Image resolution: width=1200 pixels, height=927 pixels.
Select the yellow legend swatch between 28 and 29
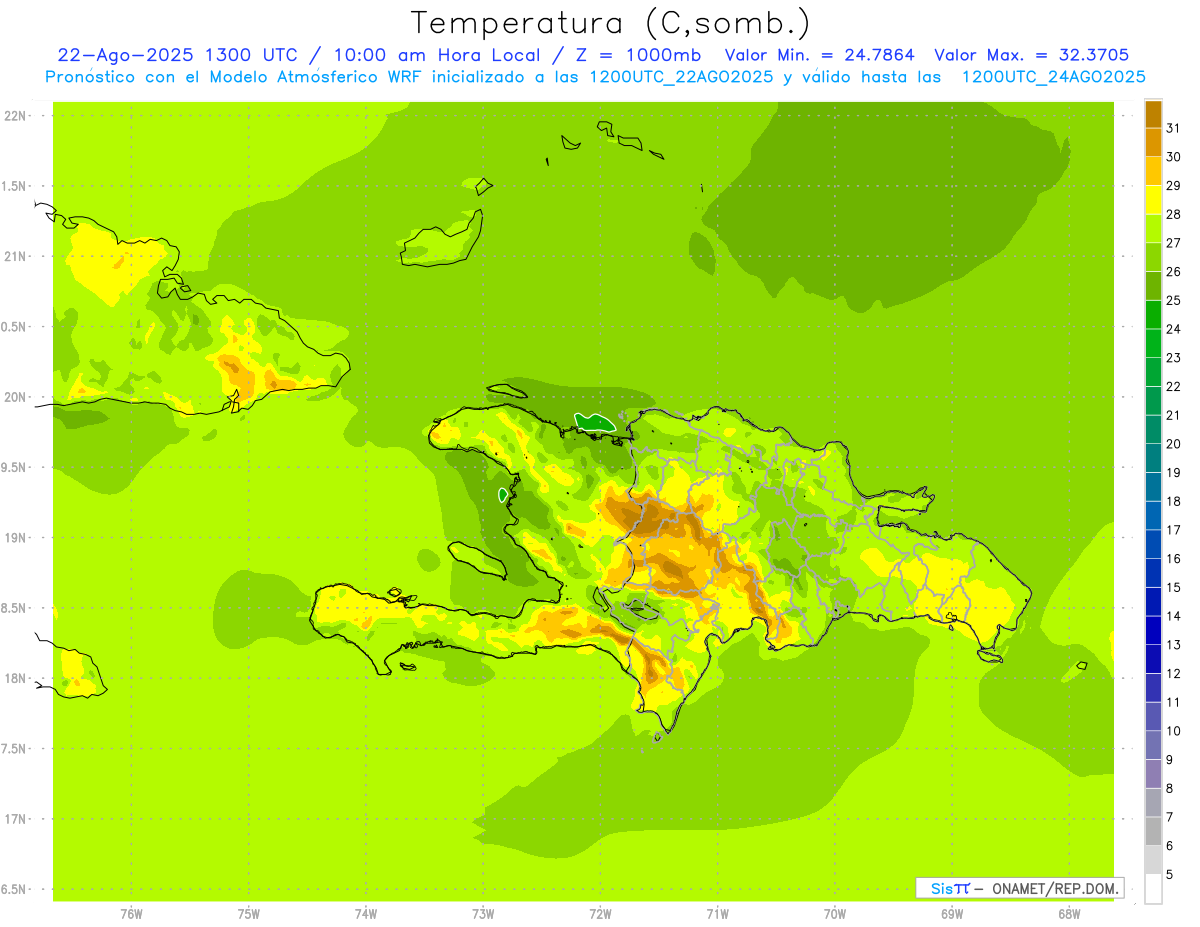coord(1153,200)
